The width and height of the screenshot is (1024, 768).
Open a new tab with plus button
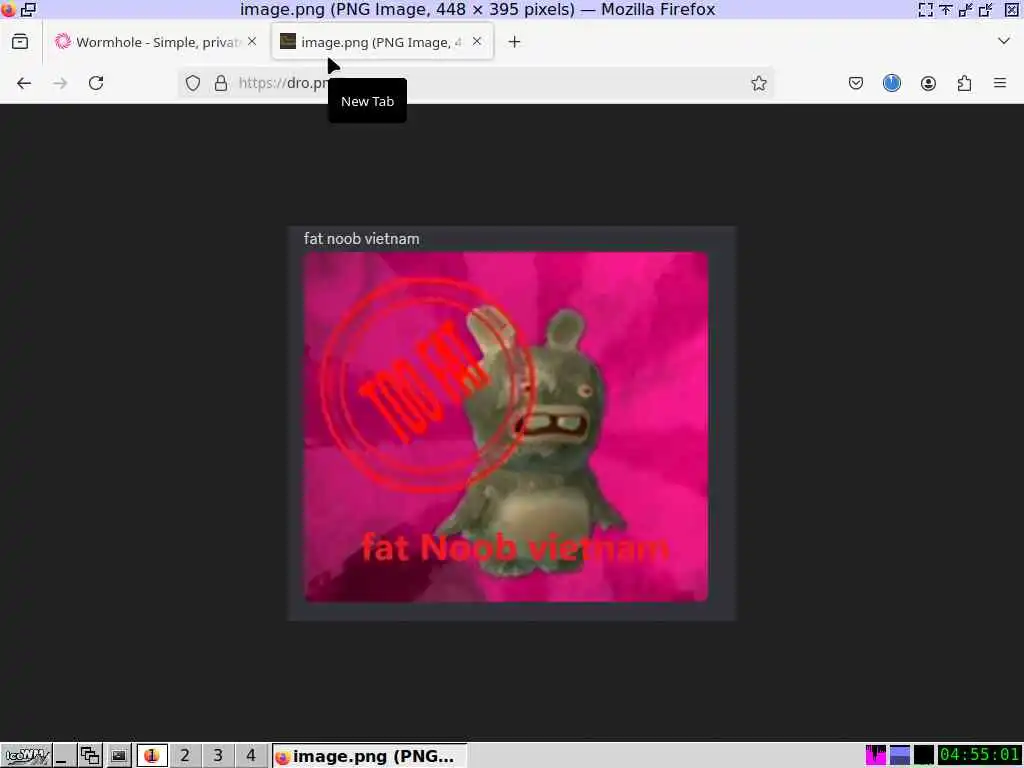coord(515,42)
